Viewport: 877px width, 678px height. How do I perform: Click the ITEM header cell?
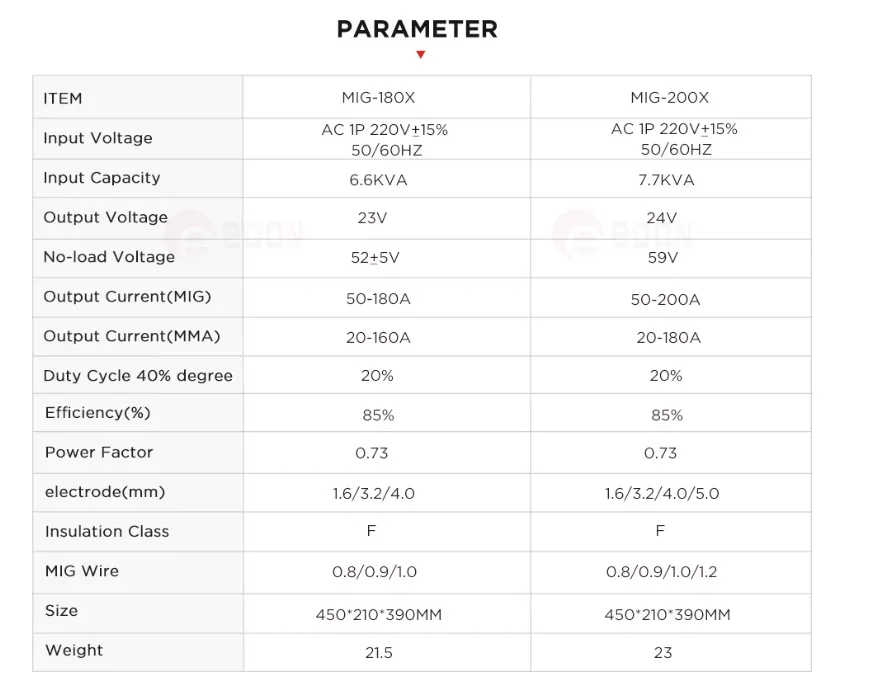[x=63, y=98]
